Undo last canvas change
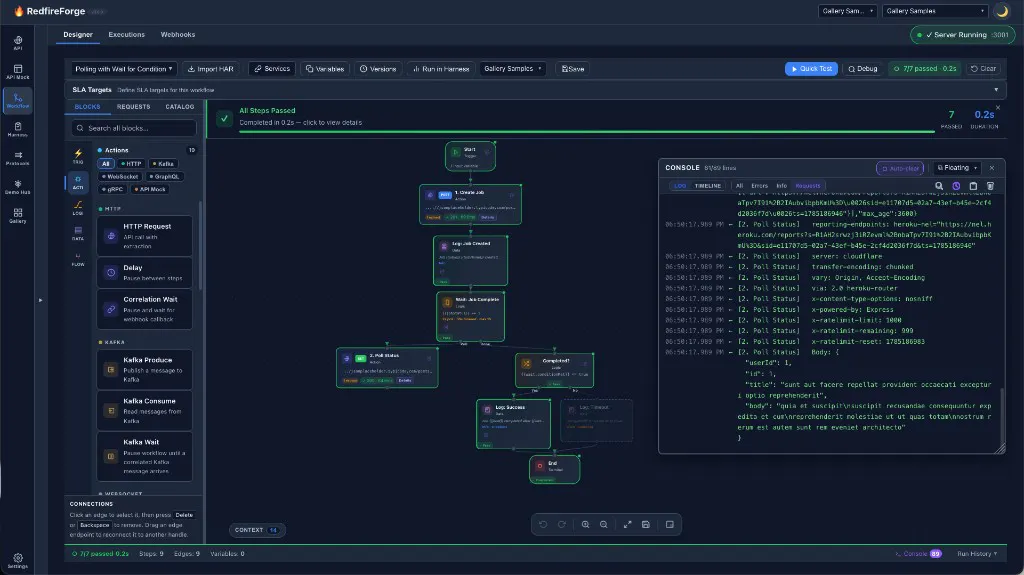 coord(543,524)
